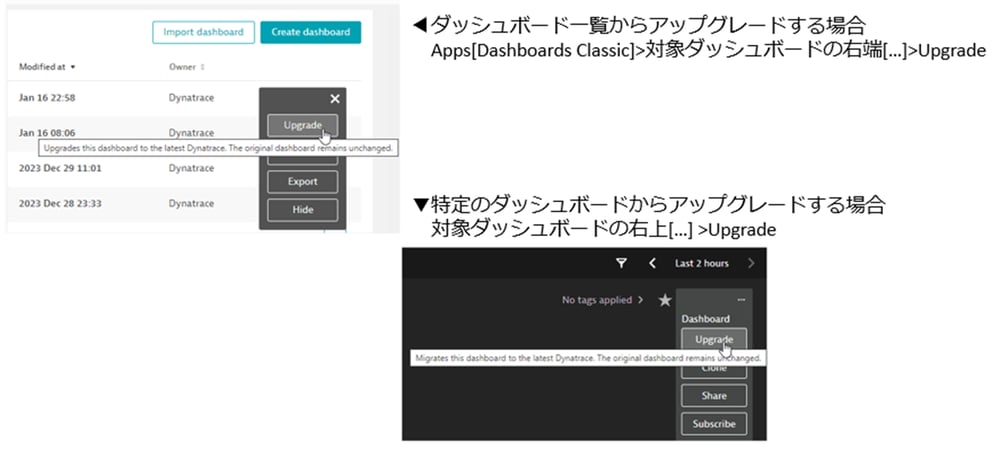The width and height of the screenshot is (1000, 468).
Task: Open the three-dot menu above Dashboard
Action: tap(741, 300)
